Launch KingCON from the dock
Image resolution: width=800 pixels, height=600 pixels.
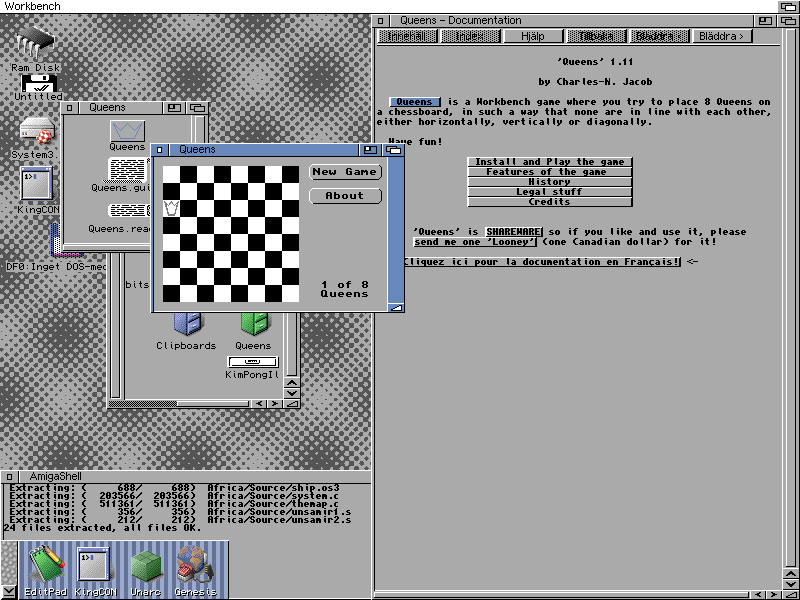(x=93, y=565)
